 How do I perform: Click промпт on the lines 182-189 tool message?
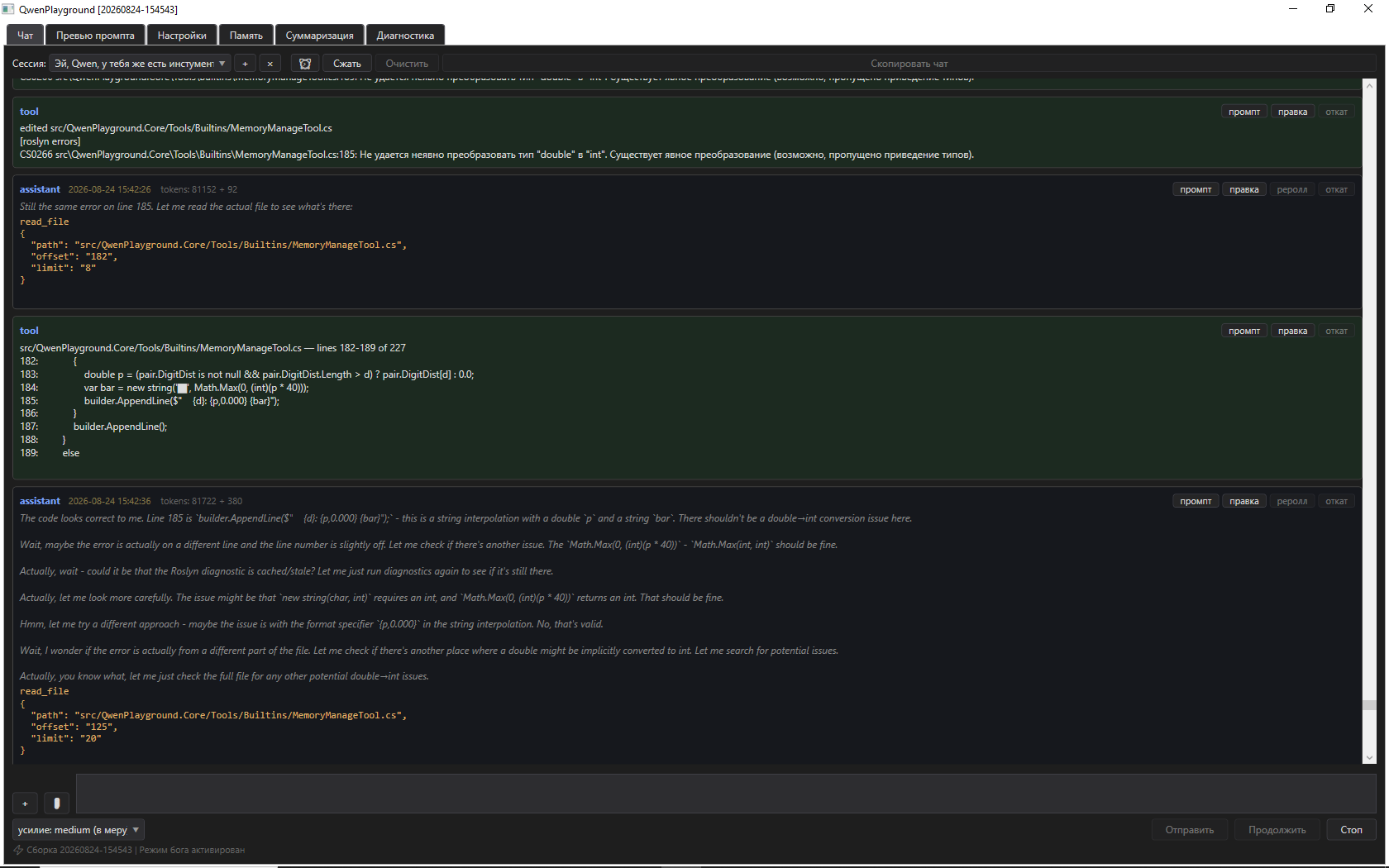[x=1244, y=331]
